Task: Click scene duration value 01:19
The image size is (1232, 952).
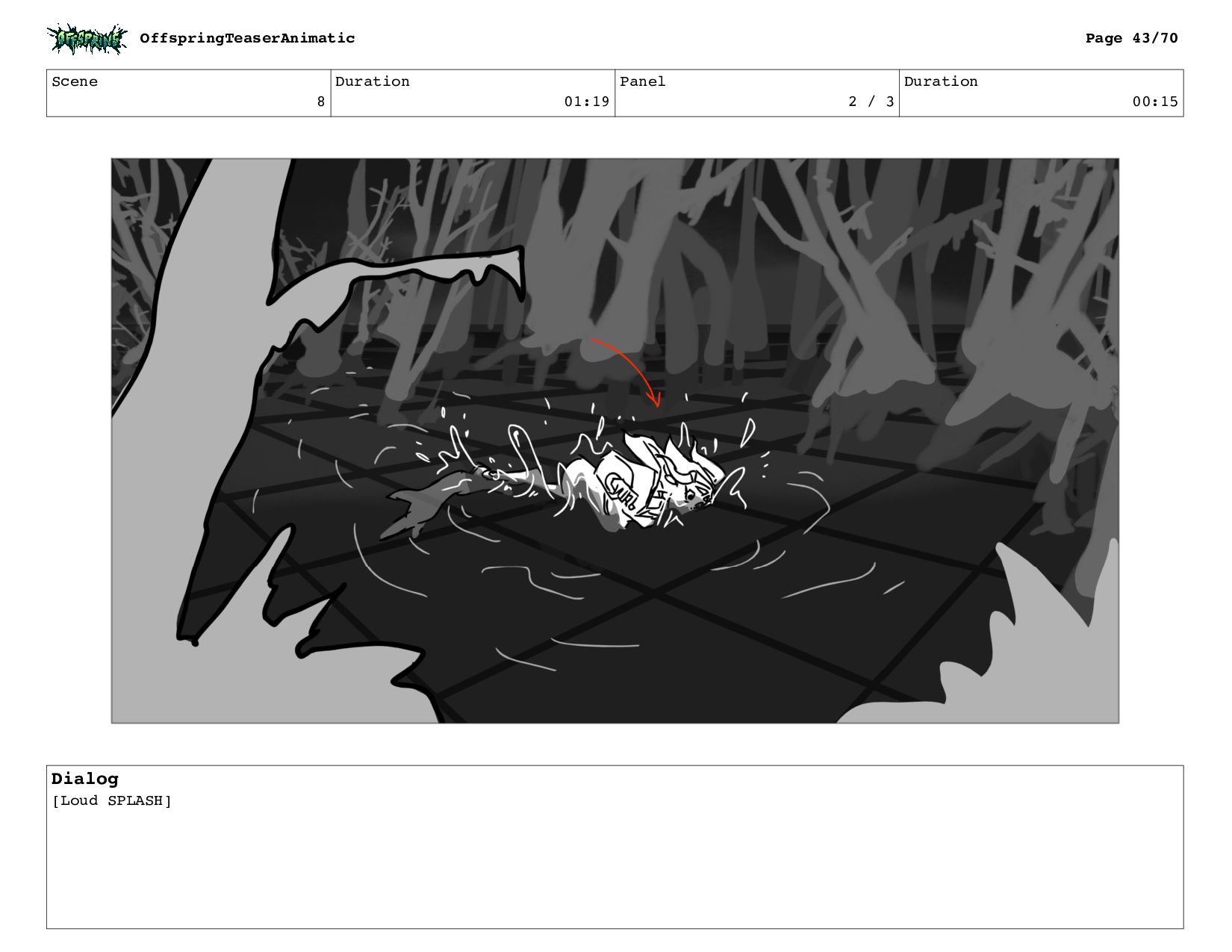Action: [587, 102]
